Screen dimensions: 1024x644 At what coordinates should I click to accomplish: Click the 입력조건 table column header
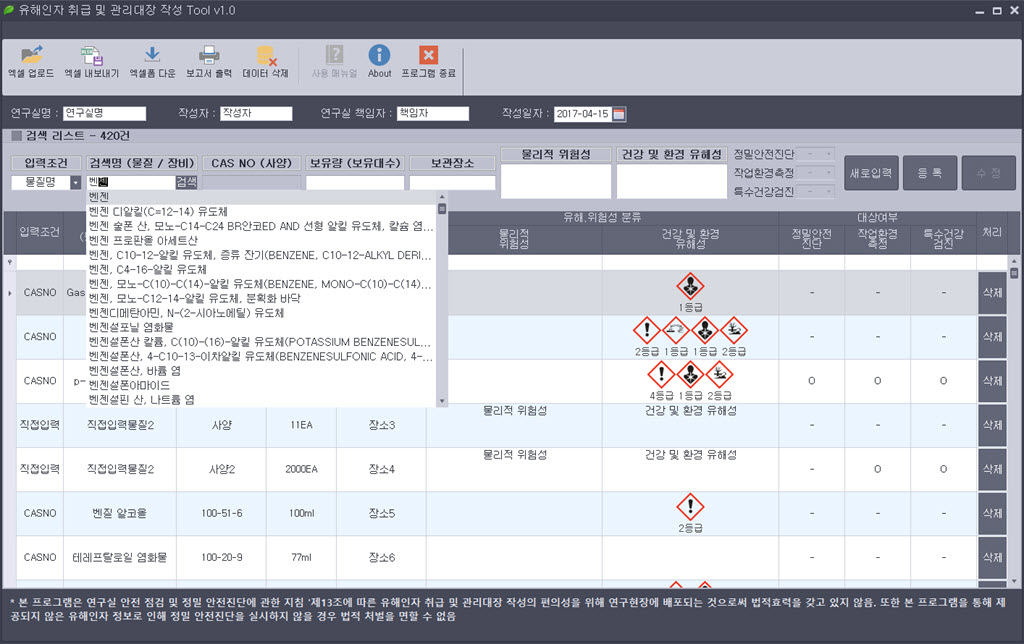click(39, 233)
